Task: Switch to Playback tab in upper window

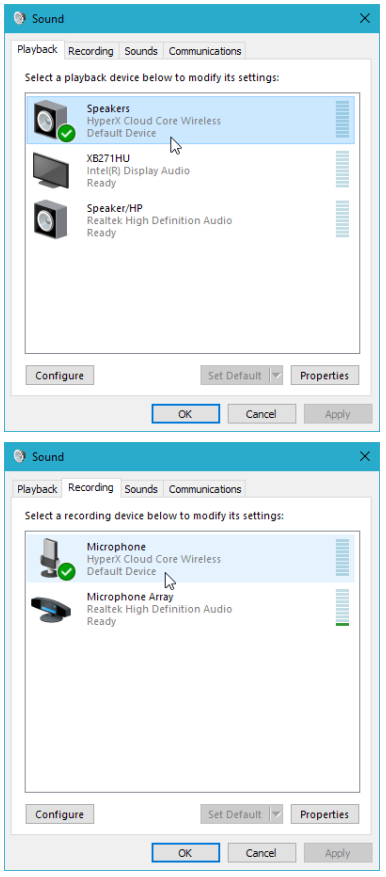Action: coord(37,50)
